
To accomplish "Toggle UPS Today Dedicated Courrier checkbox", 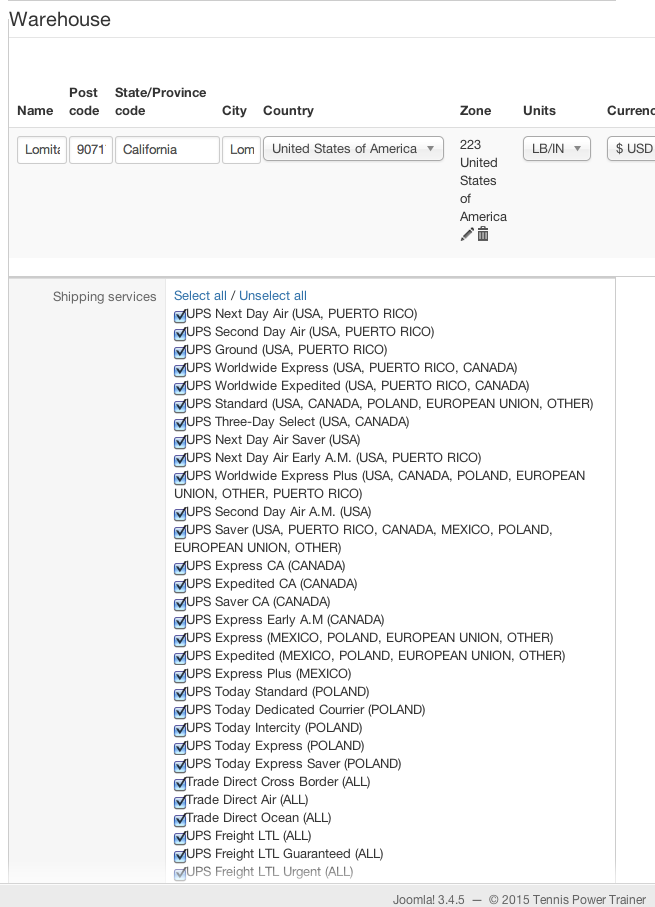I will click(180, 711).
